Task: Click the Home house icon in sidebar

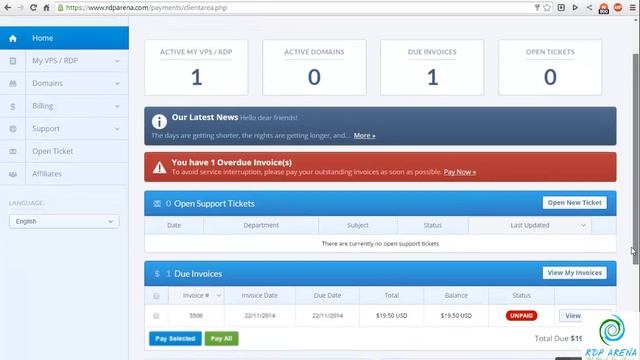Action: pos(13,38)
